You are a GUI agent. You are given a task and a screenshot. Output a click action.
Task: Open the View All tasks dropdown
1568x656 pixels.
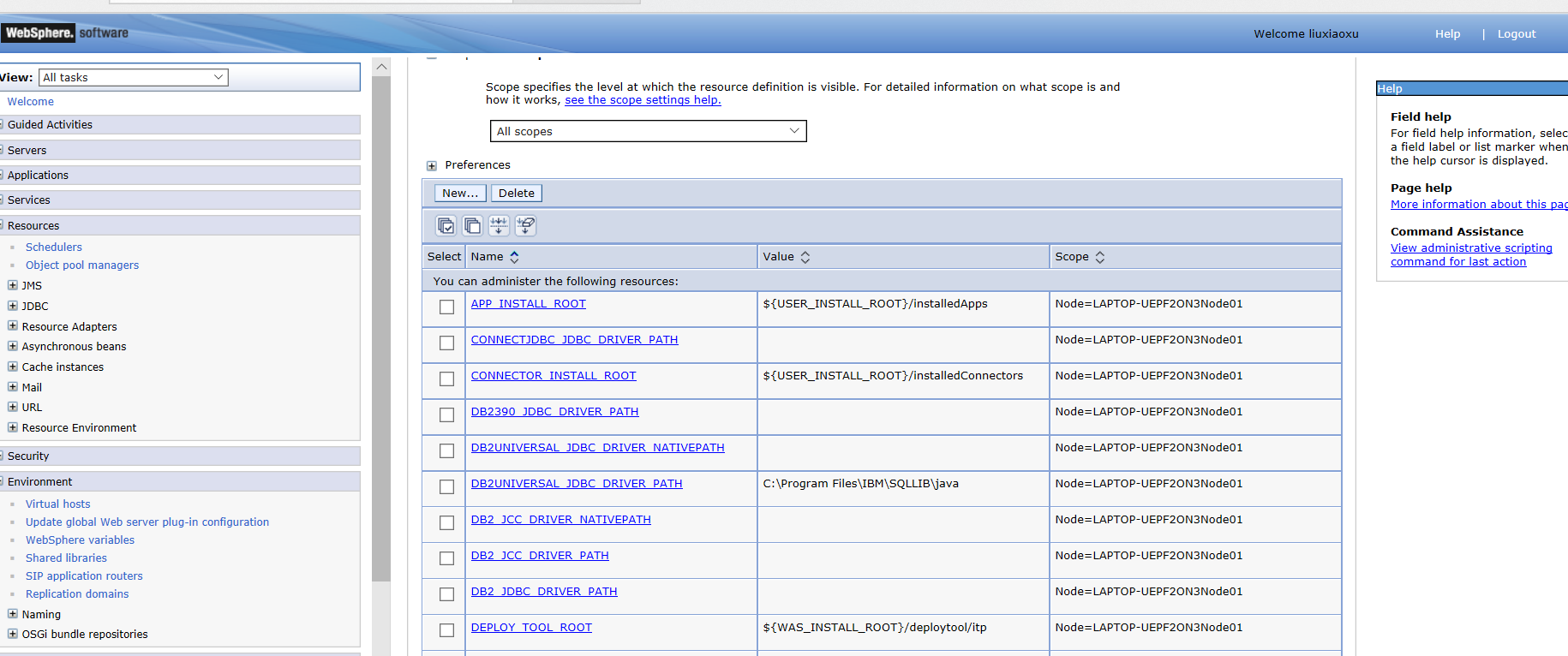pos(134,77)
